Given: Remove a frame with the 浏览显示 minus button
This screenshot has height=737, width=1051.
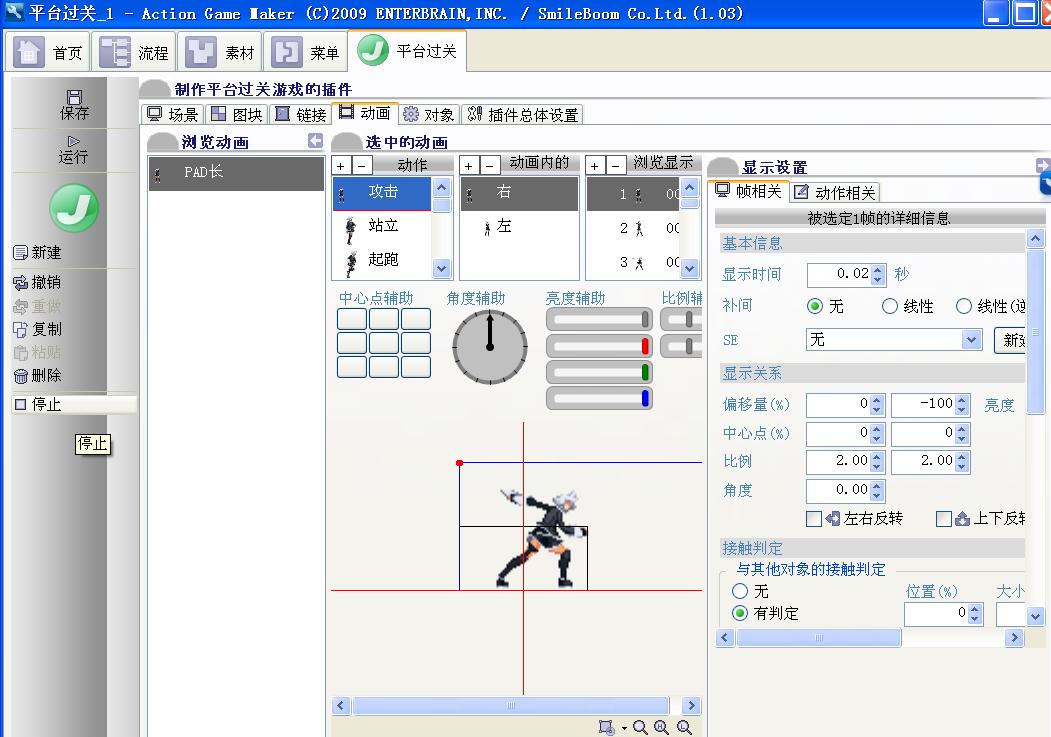Looking at the screenshot, I should click(x=615, y=165).
